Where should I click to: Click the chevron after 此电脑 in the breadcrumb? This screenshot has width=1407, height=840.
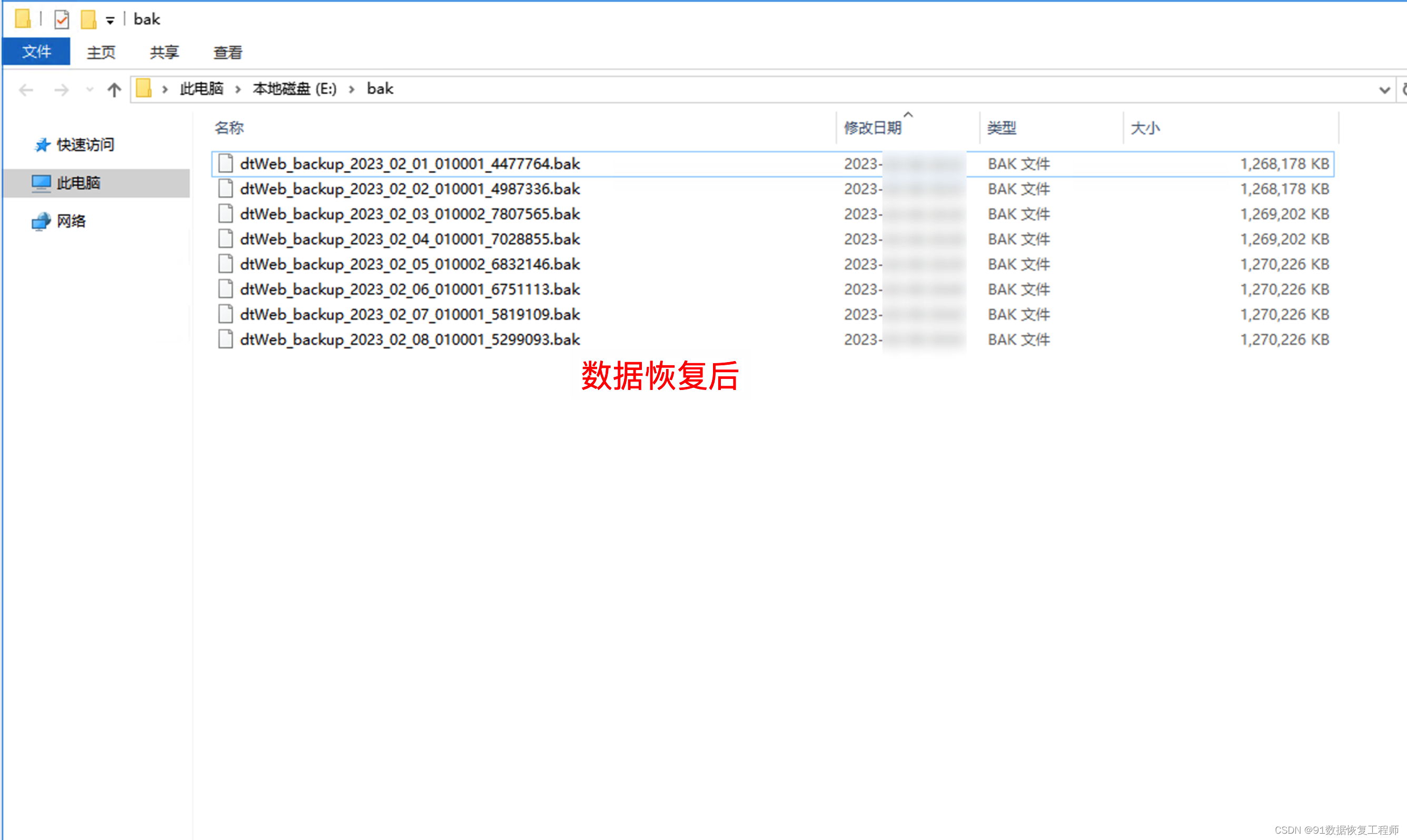(237, 89)
